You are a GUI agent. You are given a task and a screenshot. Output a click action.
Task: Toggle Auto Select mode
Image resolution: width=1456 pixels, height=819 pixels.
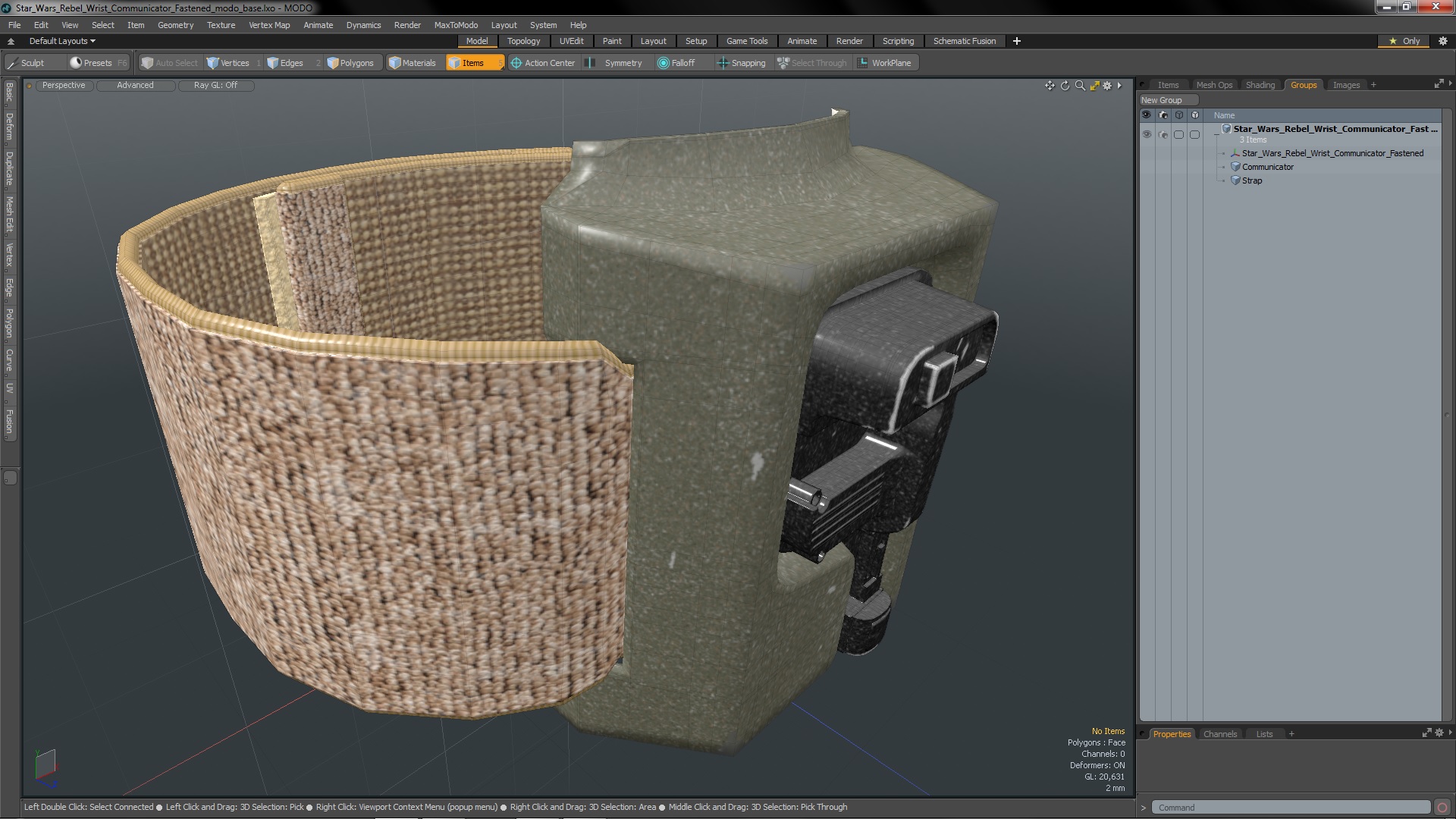pos(170,63)
